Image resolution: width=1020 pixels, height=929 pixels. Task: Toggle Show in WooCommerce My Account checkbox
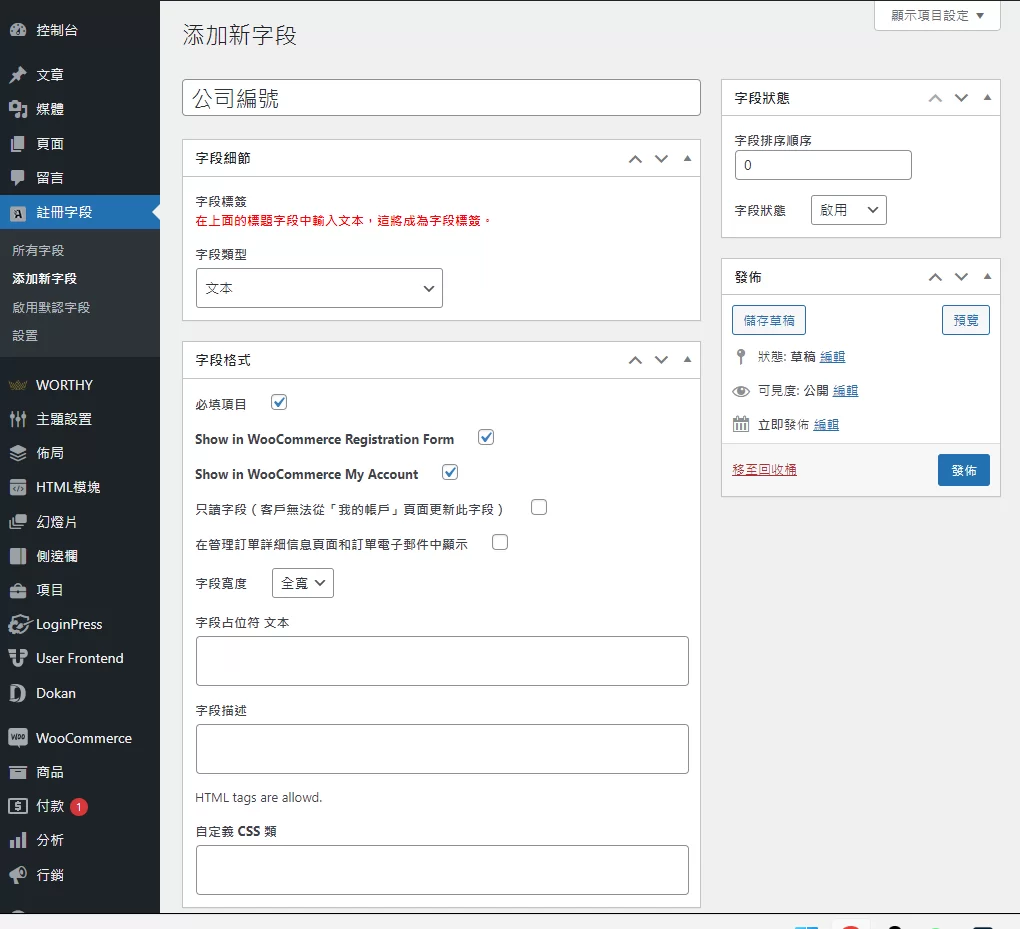click(450, 472)
